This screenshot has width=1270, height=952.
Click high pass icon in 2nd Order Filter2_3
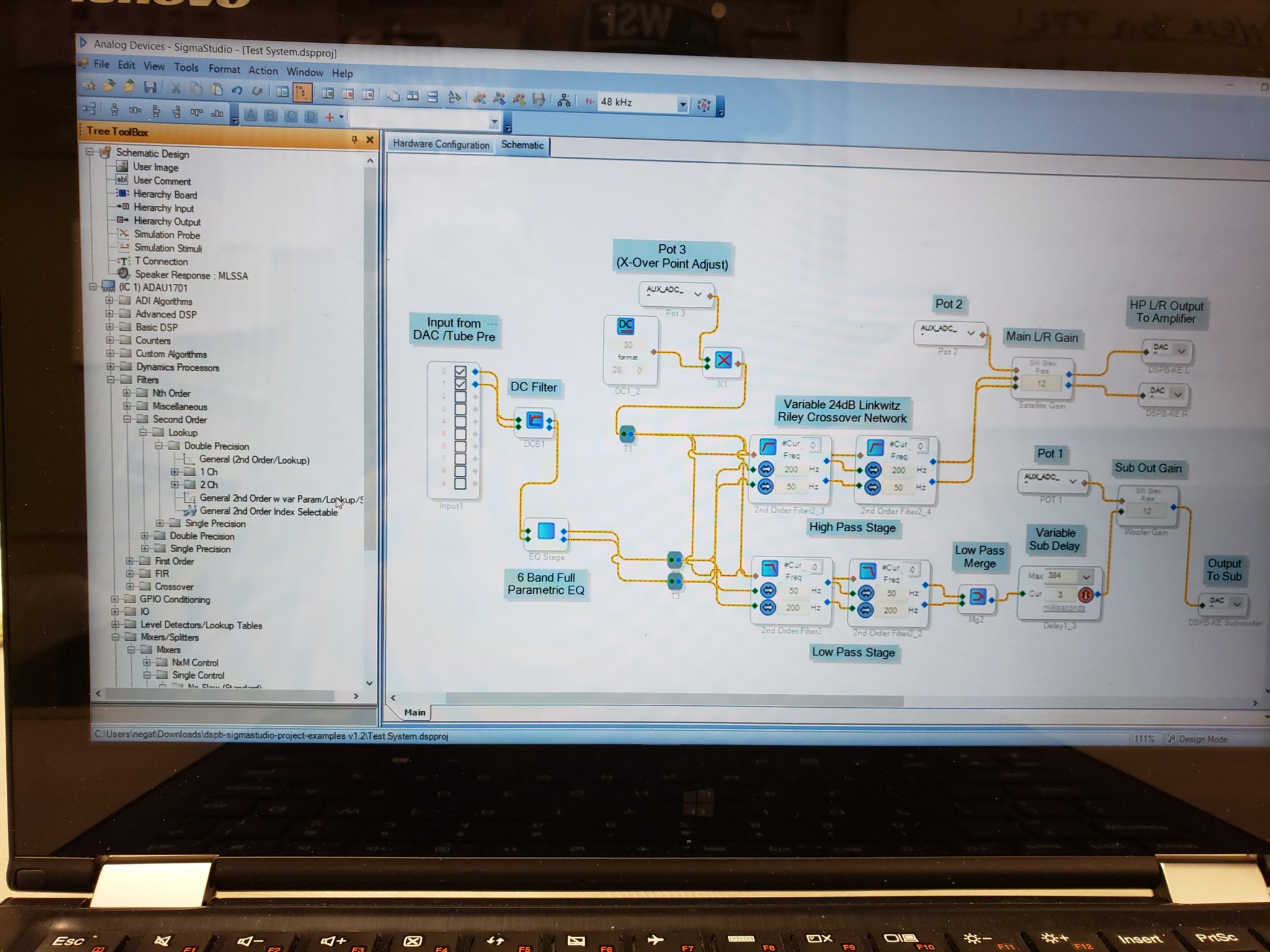[x=768, y=446]
